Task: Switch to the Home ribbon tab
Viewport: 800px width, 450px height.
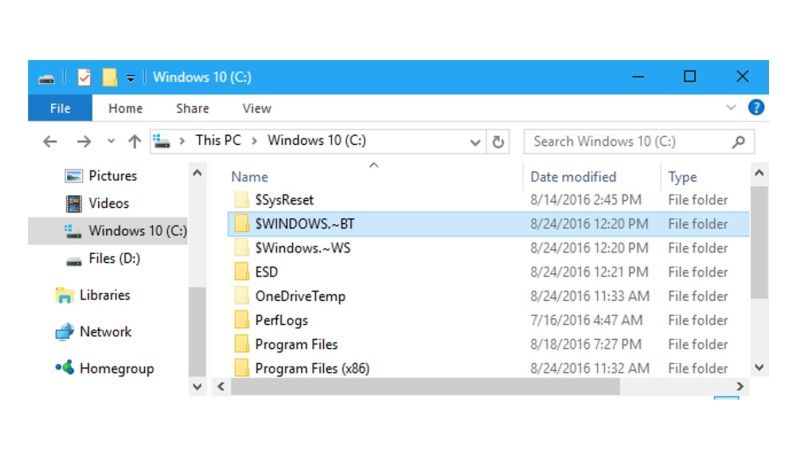Action: (x=126, y=108)
